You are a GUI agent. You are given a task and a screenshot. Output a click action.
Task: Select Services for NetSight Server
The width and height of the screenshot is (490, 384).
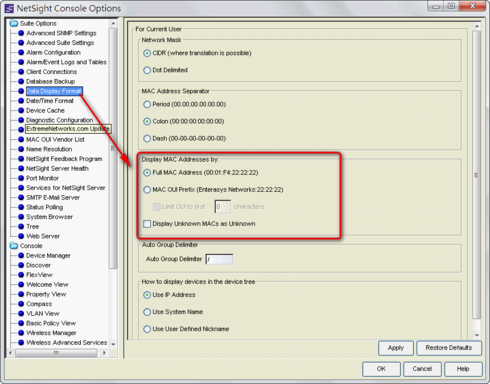point(66,188)
